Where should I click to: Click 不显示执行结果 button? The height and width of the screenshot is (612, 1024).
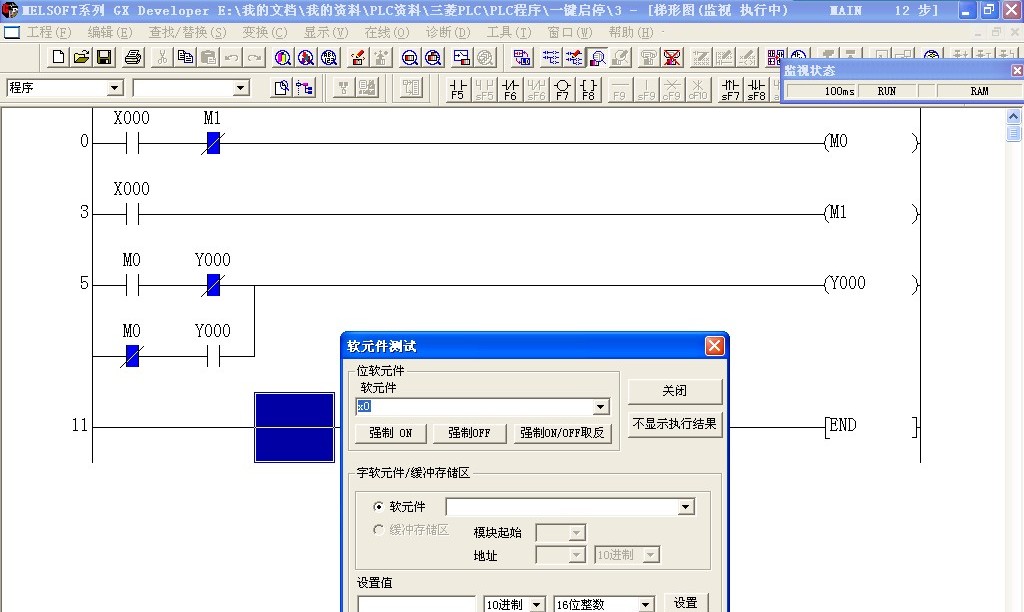tap(675, 424)
